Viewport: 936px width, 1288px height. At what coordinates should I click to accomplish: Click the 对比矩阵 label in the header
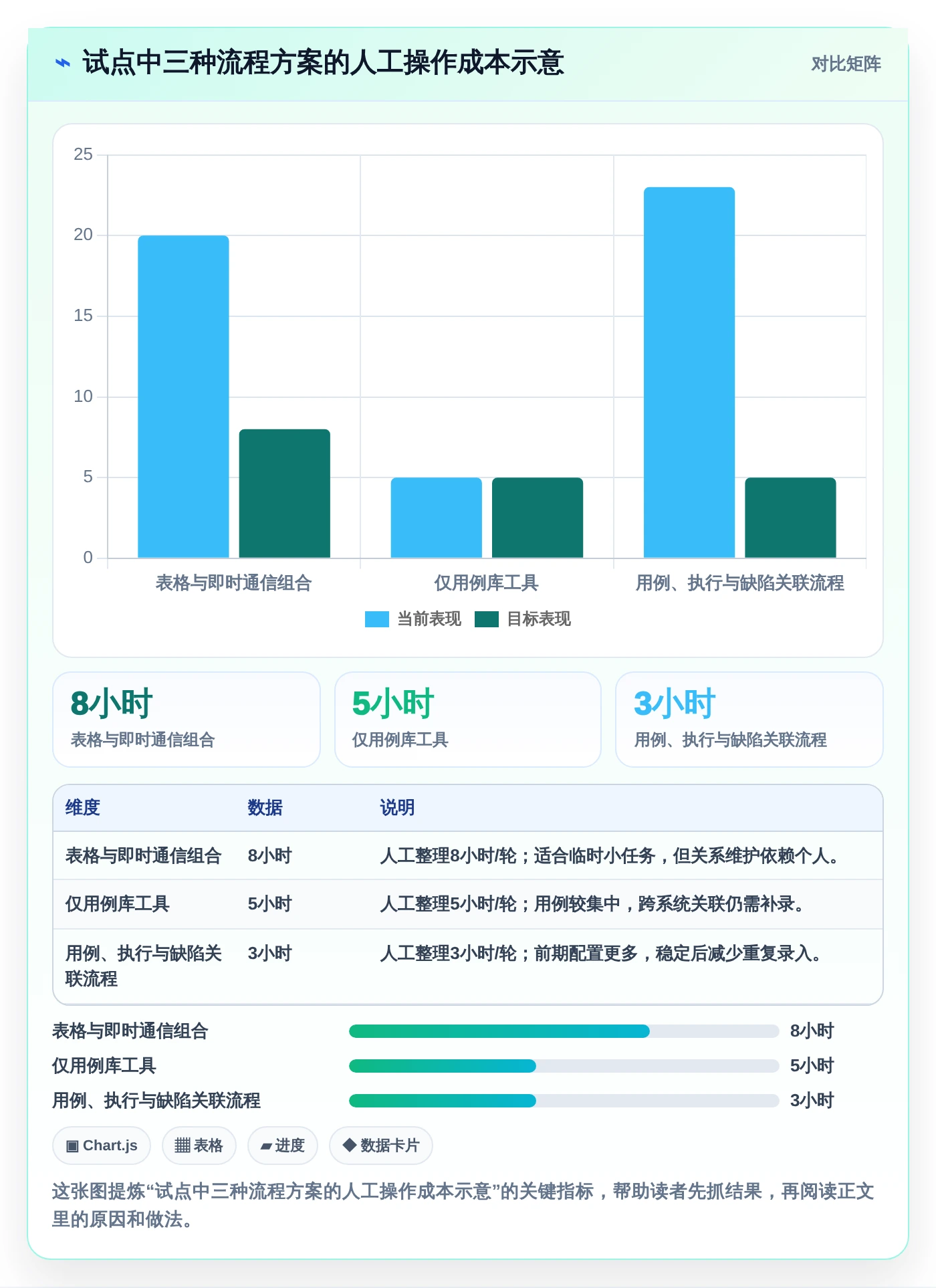coord(846,64)
